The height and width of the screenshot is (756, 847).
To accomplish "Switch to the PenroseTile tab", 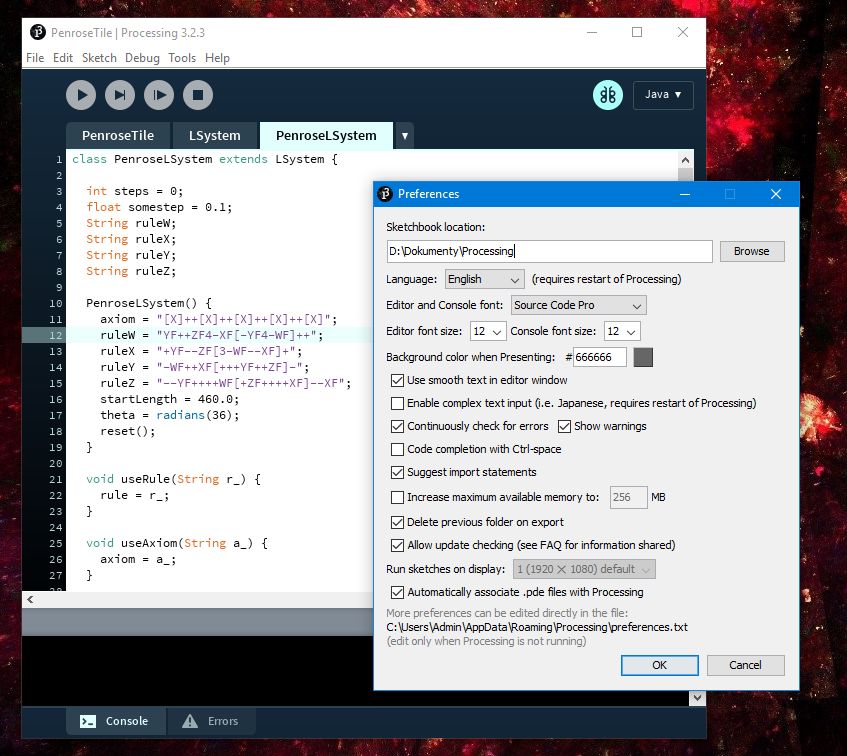I will pos(118,136).
